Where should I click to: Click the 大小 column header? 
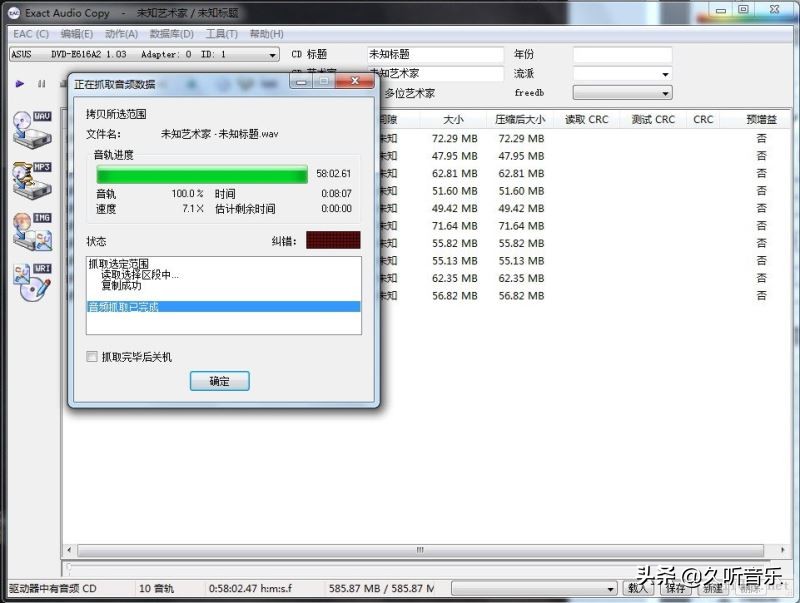tap(453, 119)
